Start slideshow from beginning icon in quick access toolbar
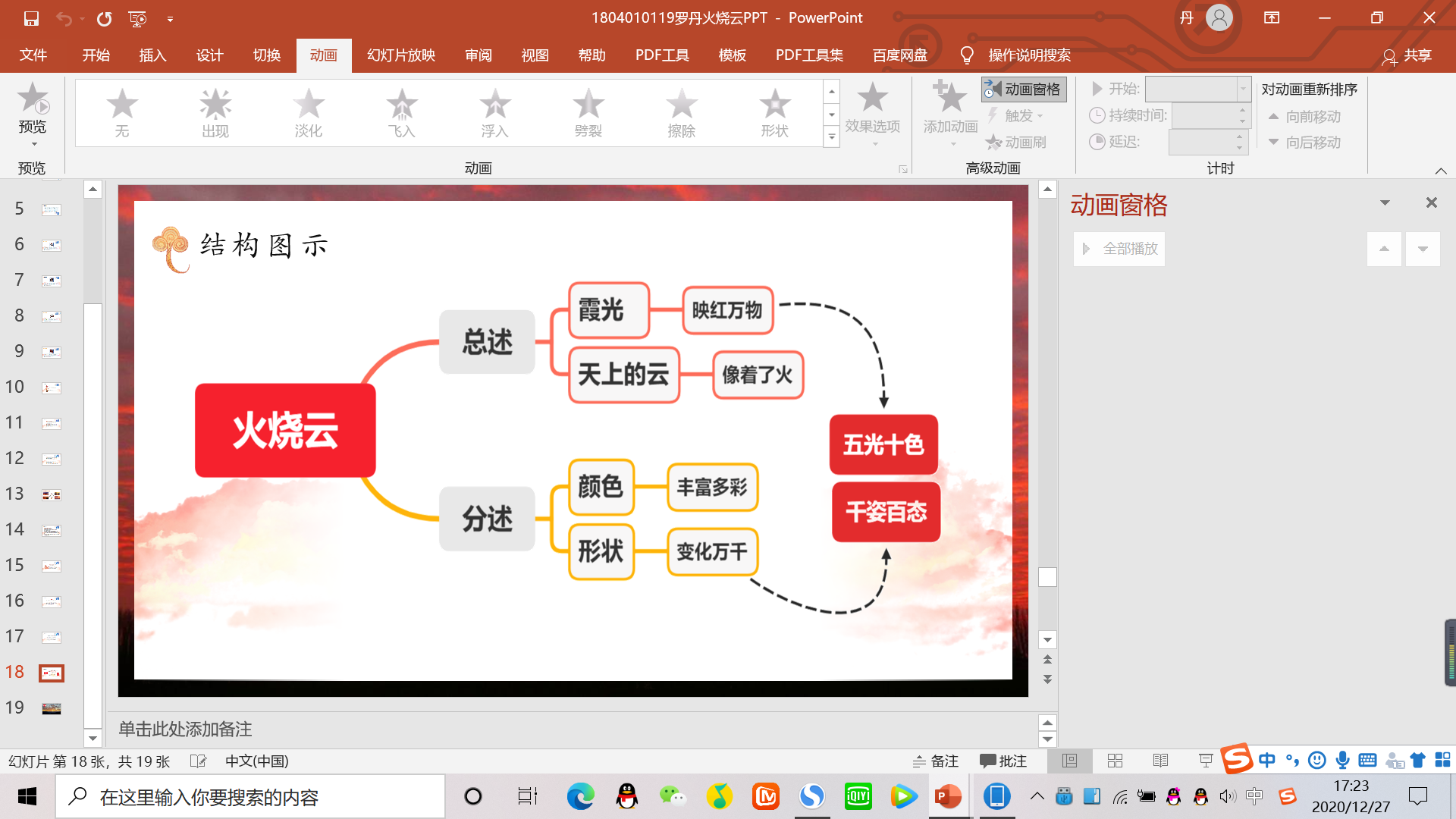Image resolution: width=1456 pixels, height=819 pixels. click(137, 18)
